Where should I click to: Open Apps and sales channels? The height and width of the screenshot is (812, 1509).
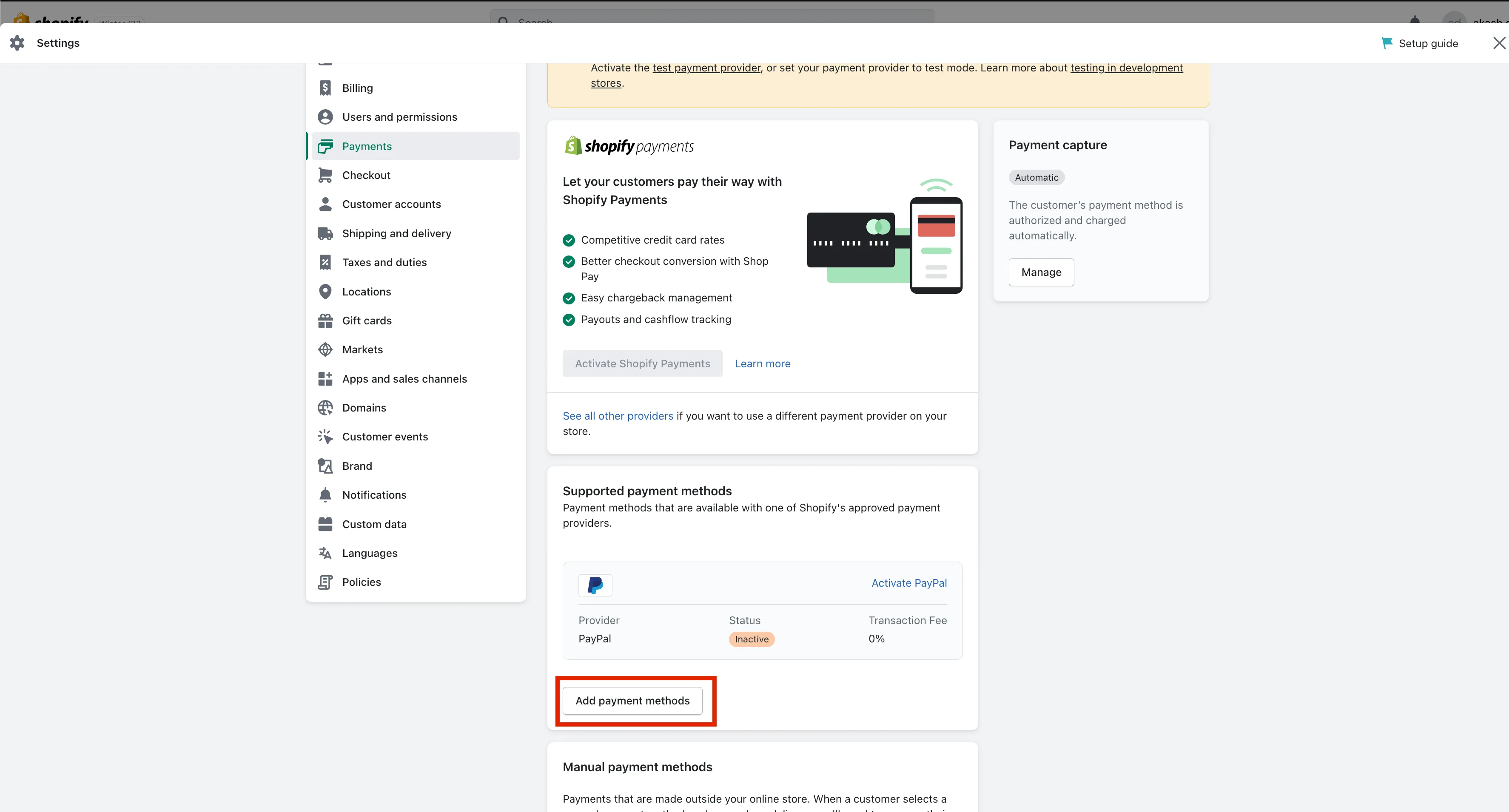(416, 379)
